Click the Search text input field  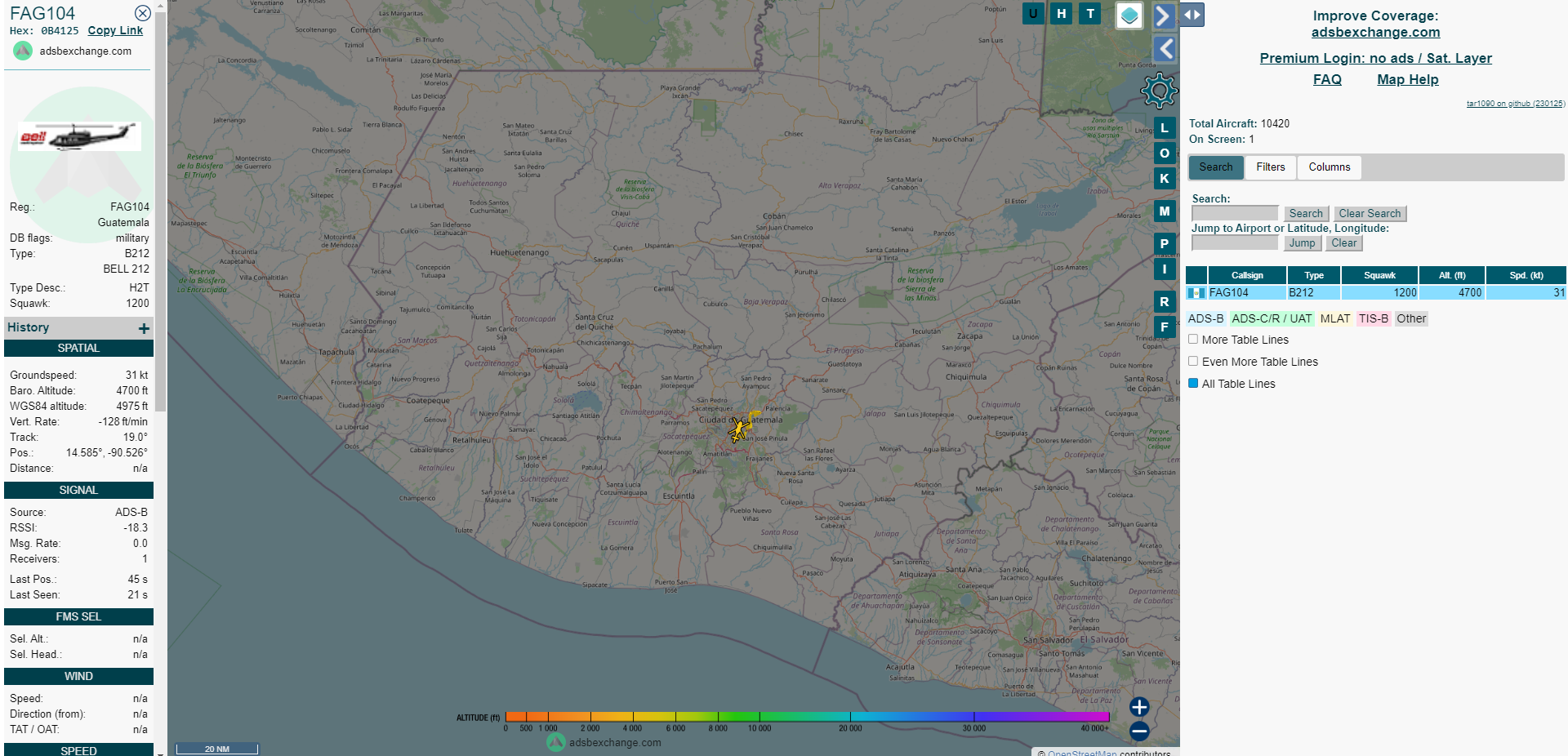1235,213
